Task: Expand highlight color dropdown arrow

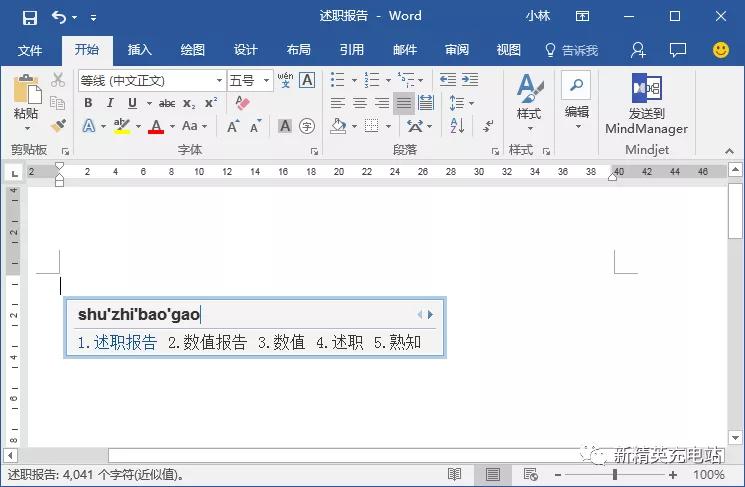Action: coord(138,126)
